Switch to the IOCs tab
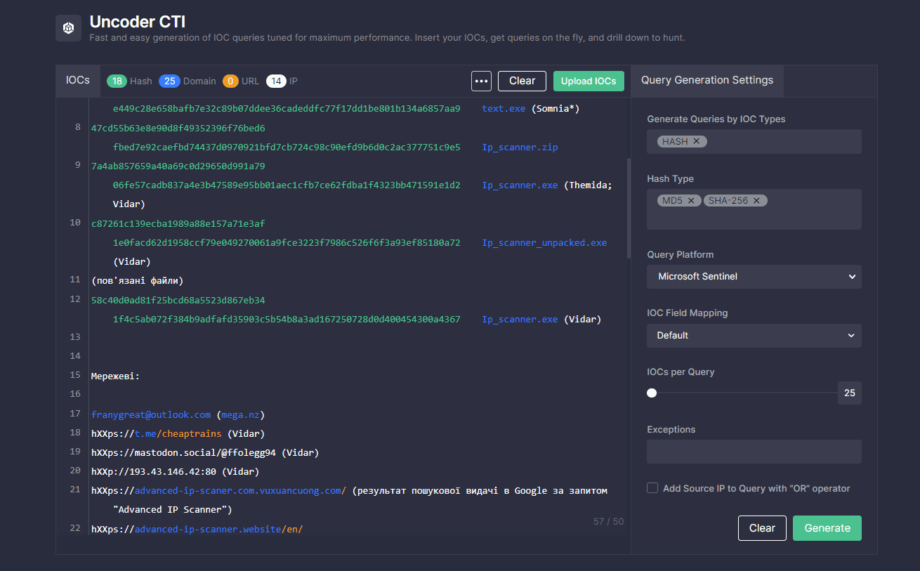920x571 pixels. pos(77,80)
